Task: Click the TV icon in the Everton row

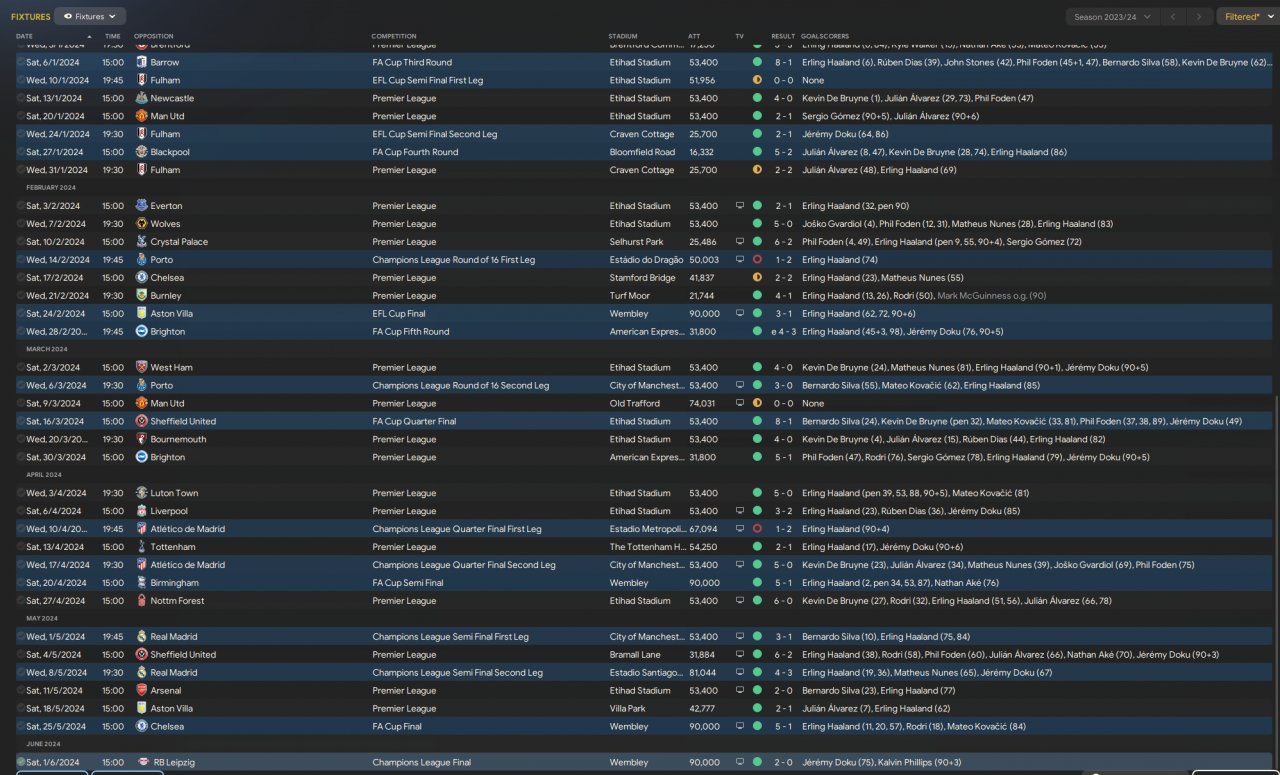Action: [x=740, y=206]
